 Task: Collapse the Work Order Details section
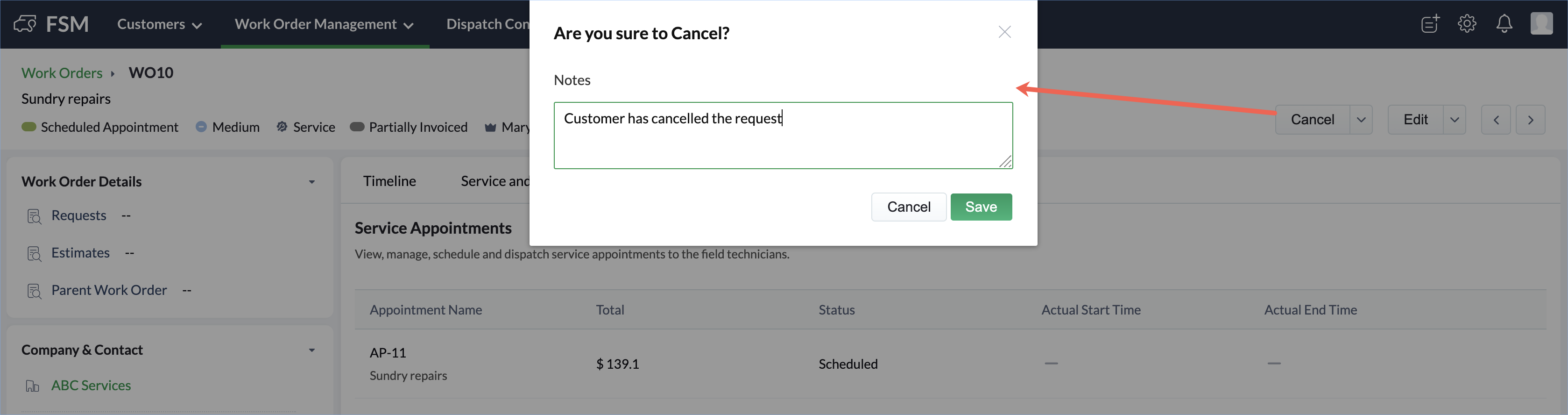coord(311,182)
